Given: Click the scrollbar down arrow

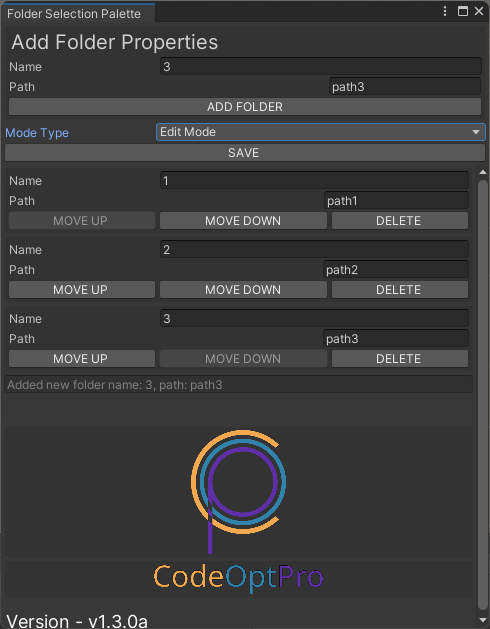Looking at the screenshot, I should 483,621.
